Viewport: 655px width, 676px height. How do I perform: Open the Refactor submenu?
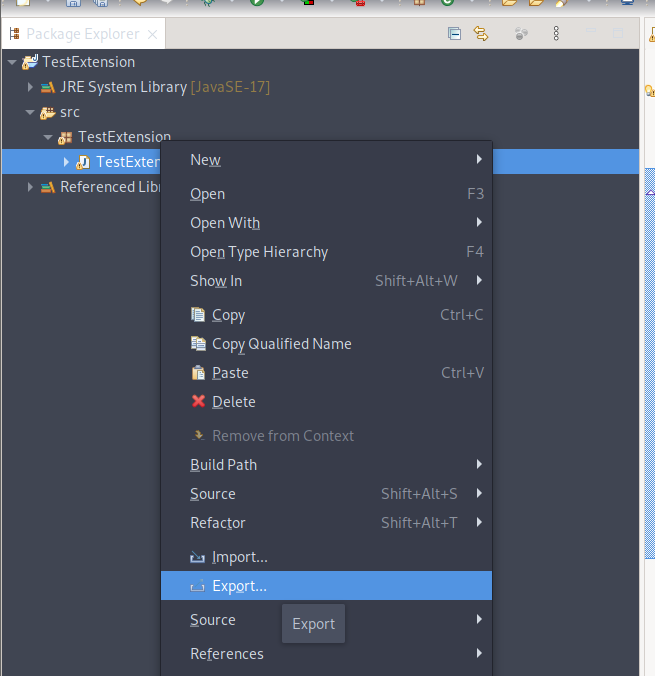(x=218, y=523)
